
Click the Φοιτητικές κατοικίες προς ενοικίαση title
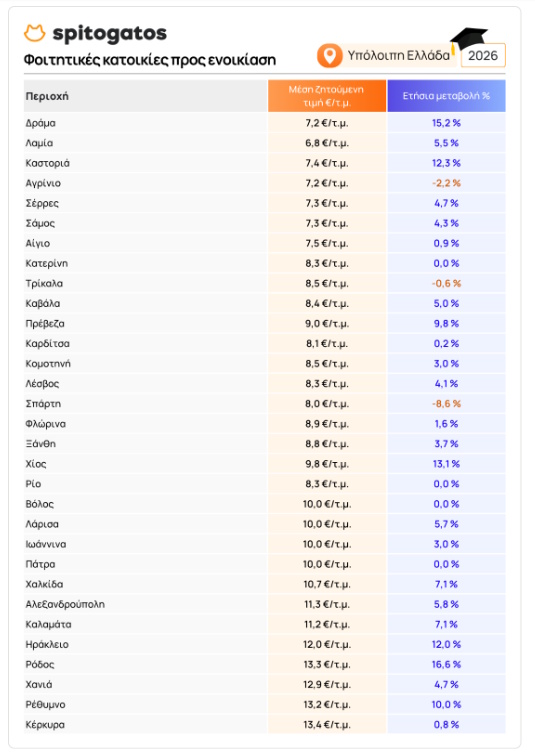click(x=150, y=60)
